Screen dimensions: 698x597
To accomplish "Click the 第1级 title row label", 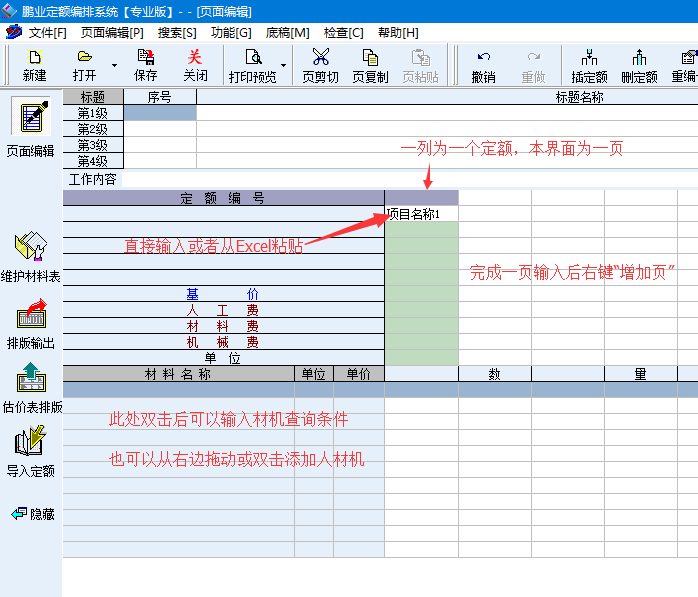I will [x=93, y=113].
